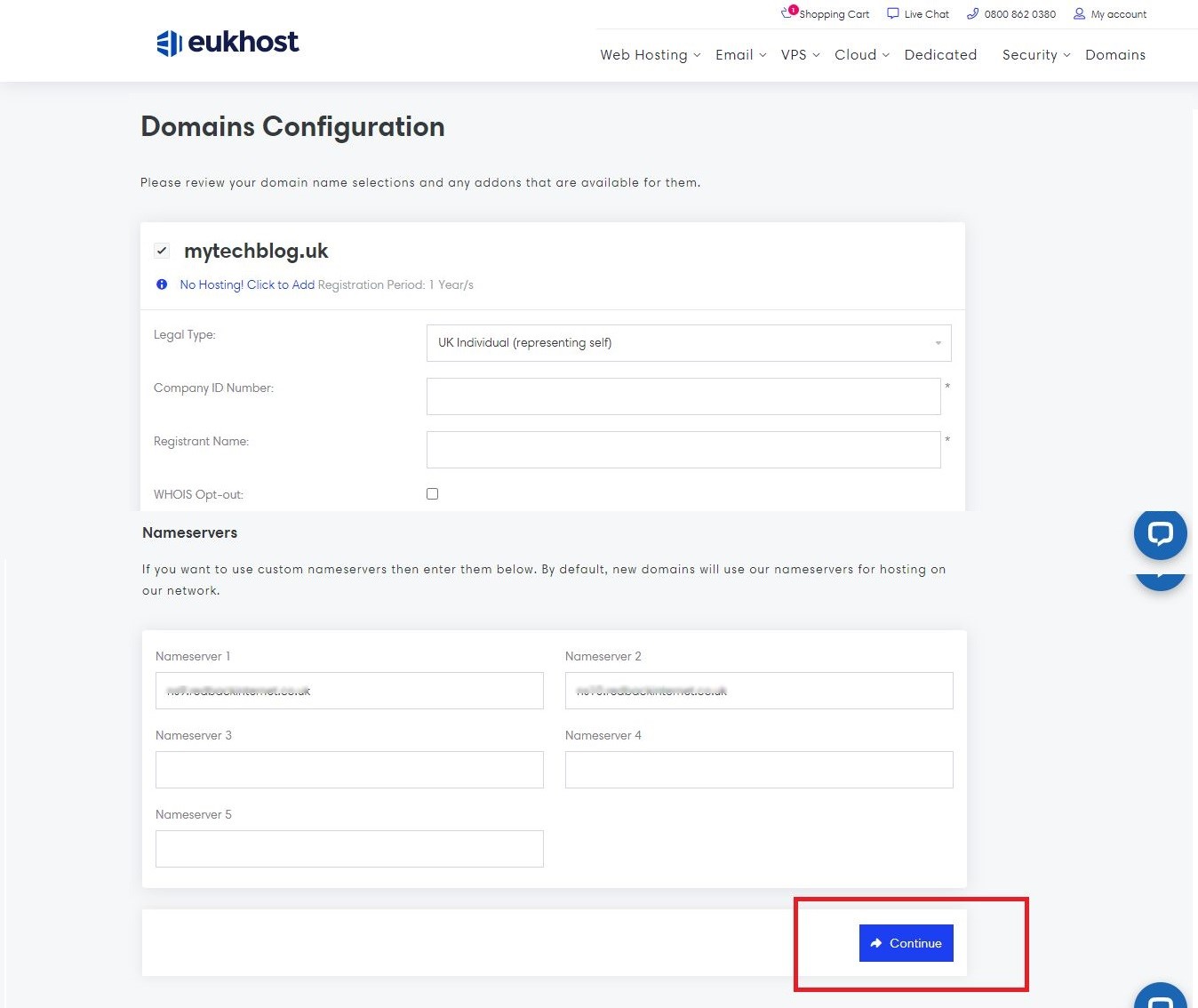The height and width of the screenshot is (1008, 1198).
Task: Click the info icon beside No Hosting notice
Action: point(162,284)
